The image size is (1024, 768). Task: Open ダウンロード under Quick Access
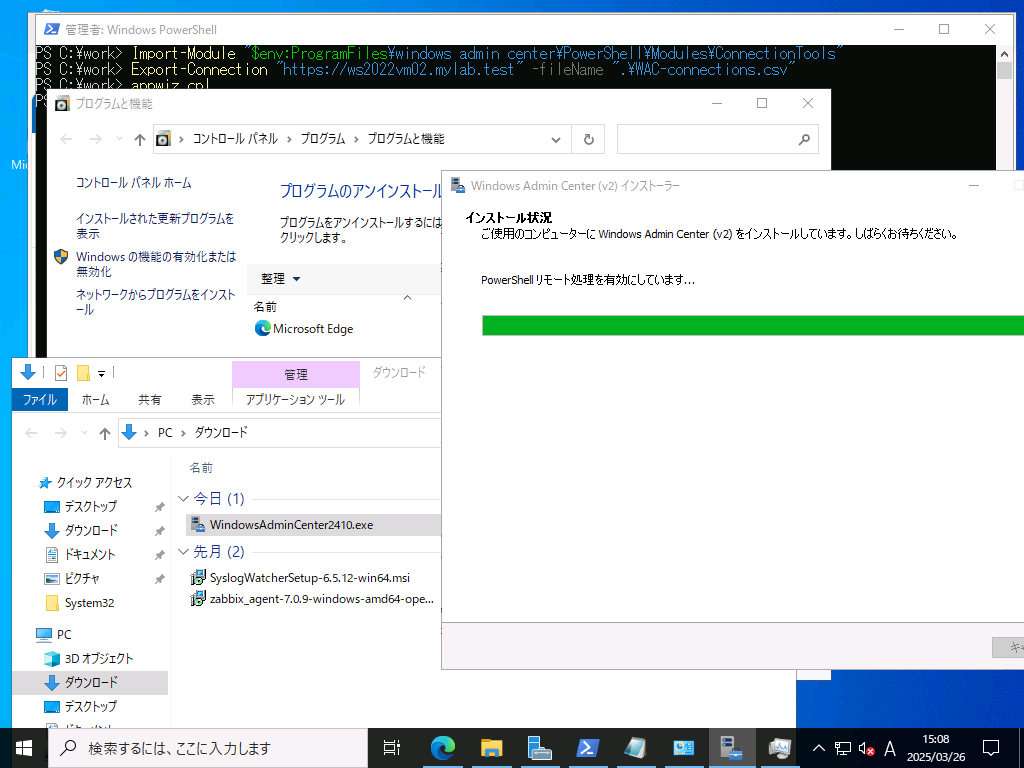pos(81,530)
